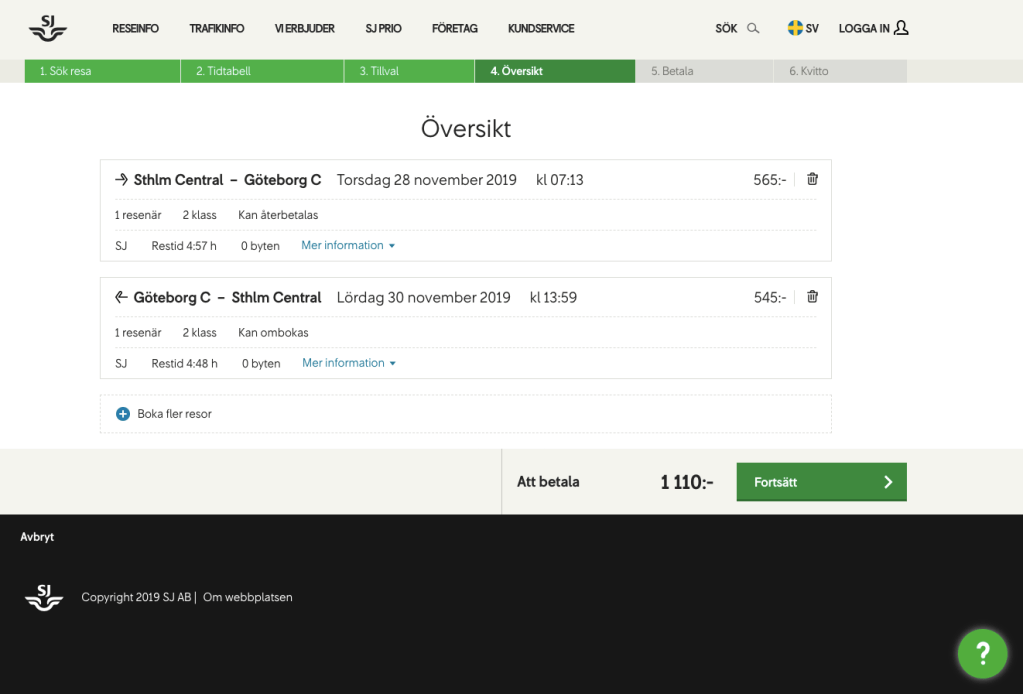Click the search magnifier icon
1023x694 pixels.
pyautogui.click(x=753, y=29)
